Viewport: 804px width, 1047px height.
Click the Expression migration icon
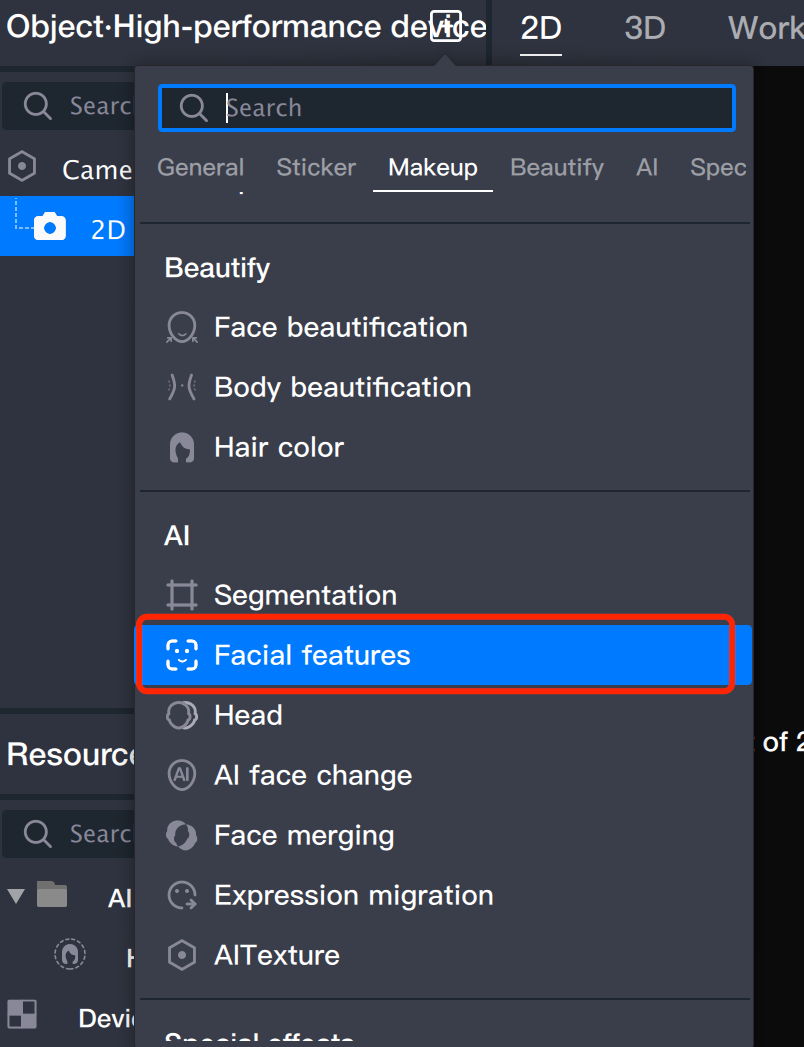click(x=182, y=896)
